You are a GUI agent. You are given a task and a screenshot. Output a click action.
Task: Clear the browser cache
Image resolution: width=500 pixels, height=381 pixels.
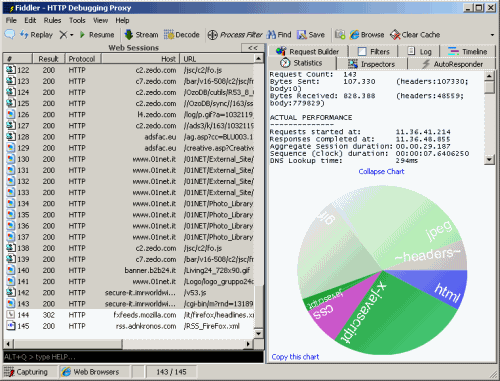[415, 35]
